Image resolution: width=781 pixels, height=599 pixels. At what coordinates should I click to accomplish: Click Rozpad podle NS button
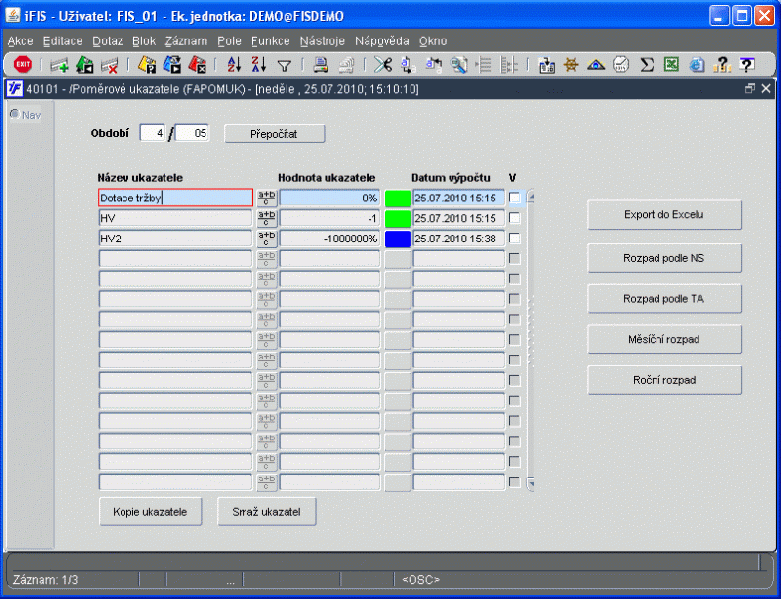point(664,258)
